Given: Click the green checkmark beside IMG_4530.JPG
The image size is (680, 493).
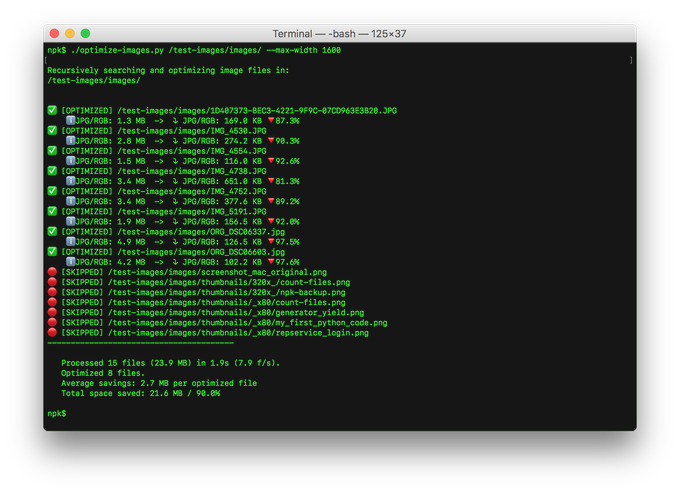Looking at the screenshot, I should 52,130.
